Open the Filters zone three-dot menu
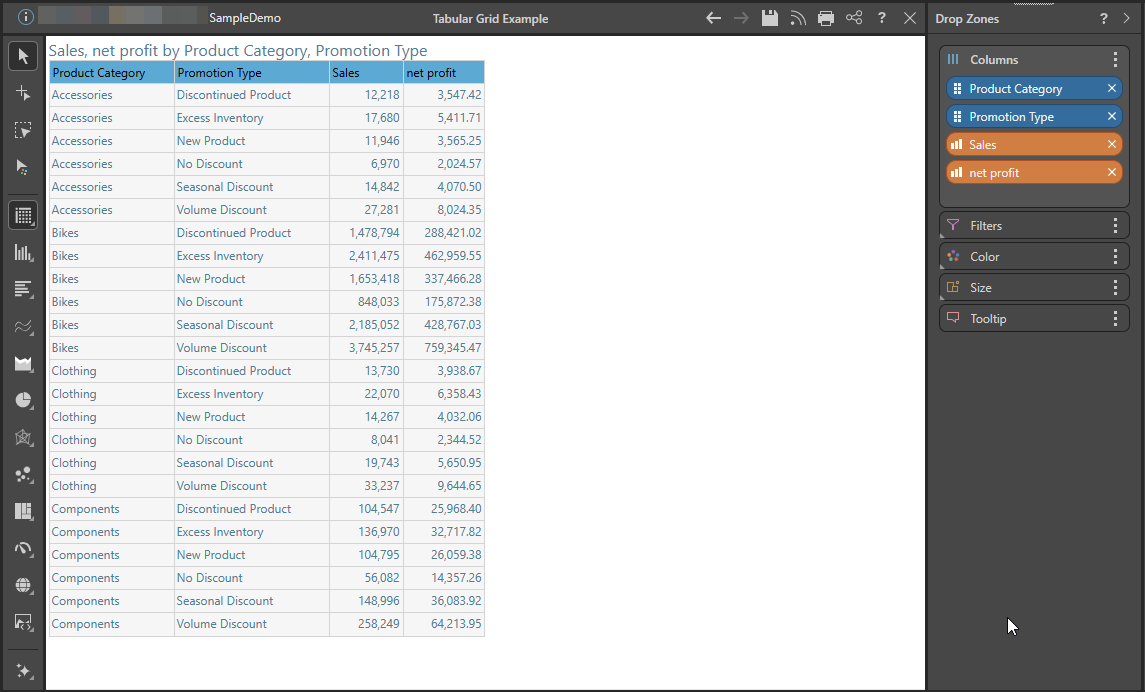This screenshot has height=692, width=1145. pyautogui.click(x=1116, y=226)
